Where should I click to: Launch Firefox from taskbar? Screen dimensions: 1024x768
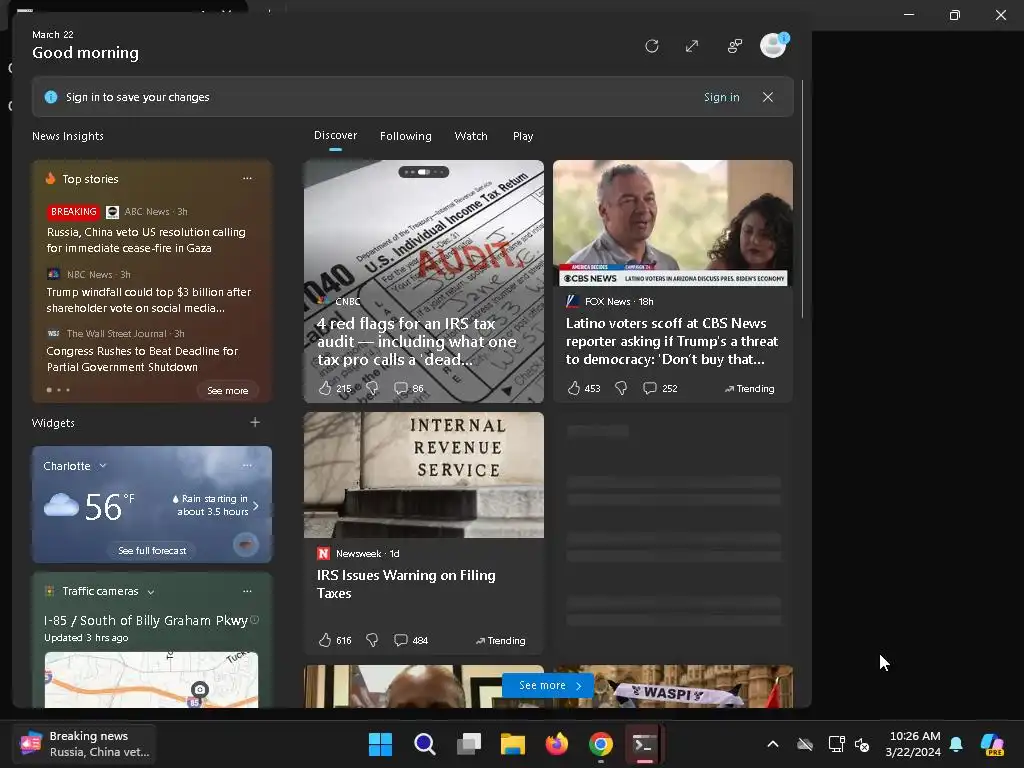point(557,744)
